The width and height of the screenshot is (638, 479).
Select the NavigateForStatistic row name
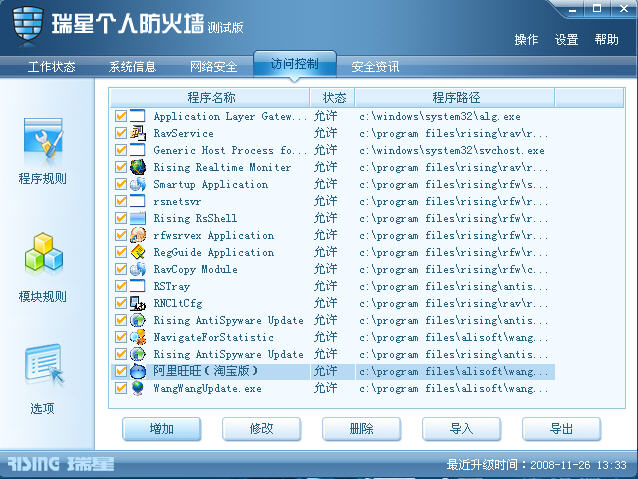tap(214, 337)
